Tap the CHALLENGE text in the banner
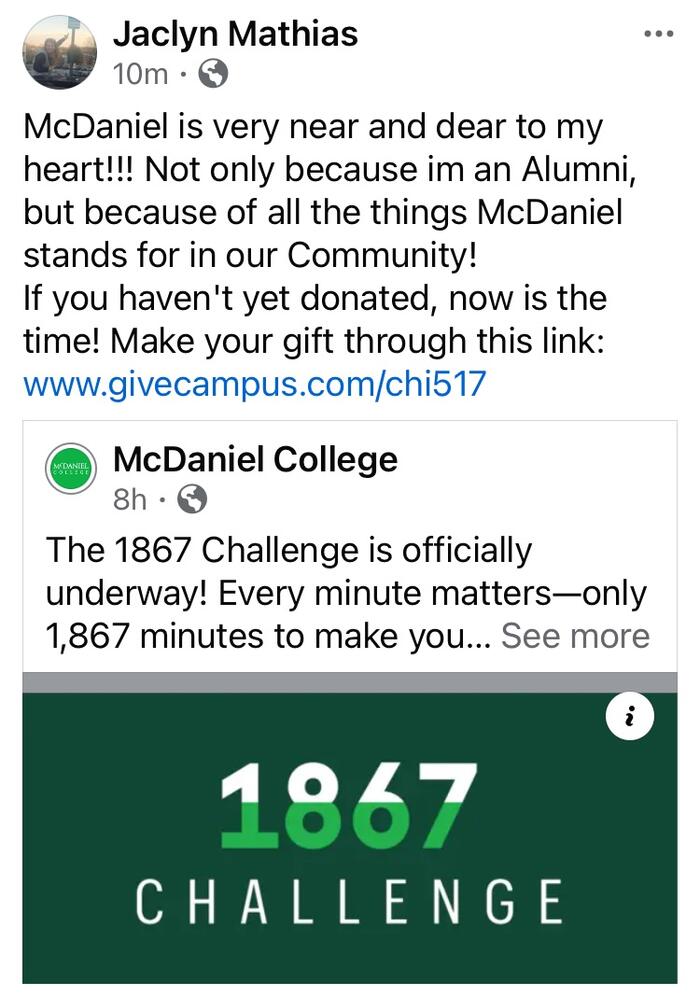This screenshot has height=996, width=700. (x=349, y=901)
